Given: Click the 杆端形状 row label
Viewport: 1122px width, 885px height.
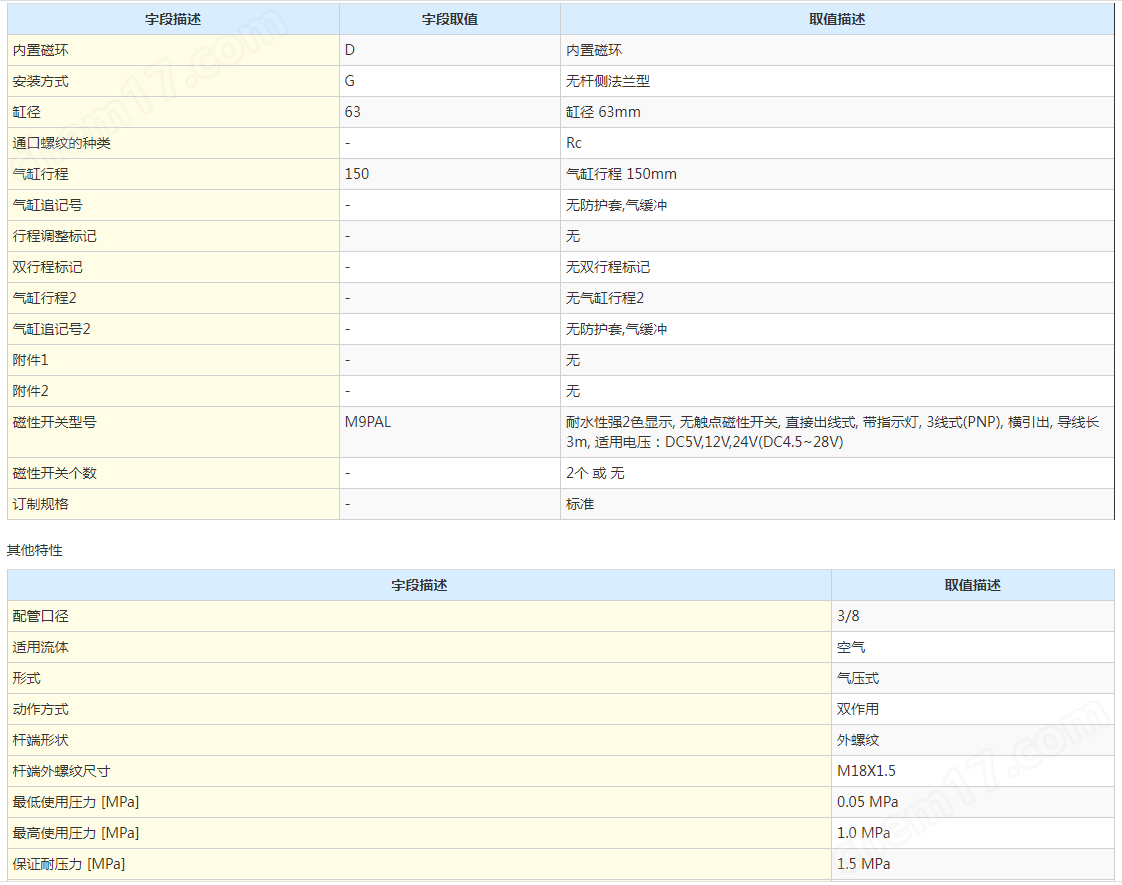Looking at the screenshot, I should click(41, 740).
